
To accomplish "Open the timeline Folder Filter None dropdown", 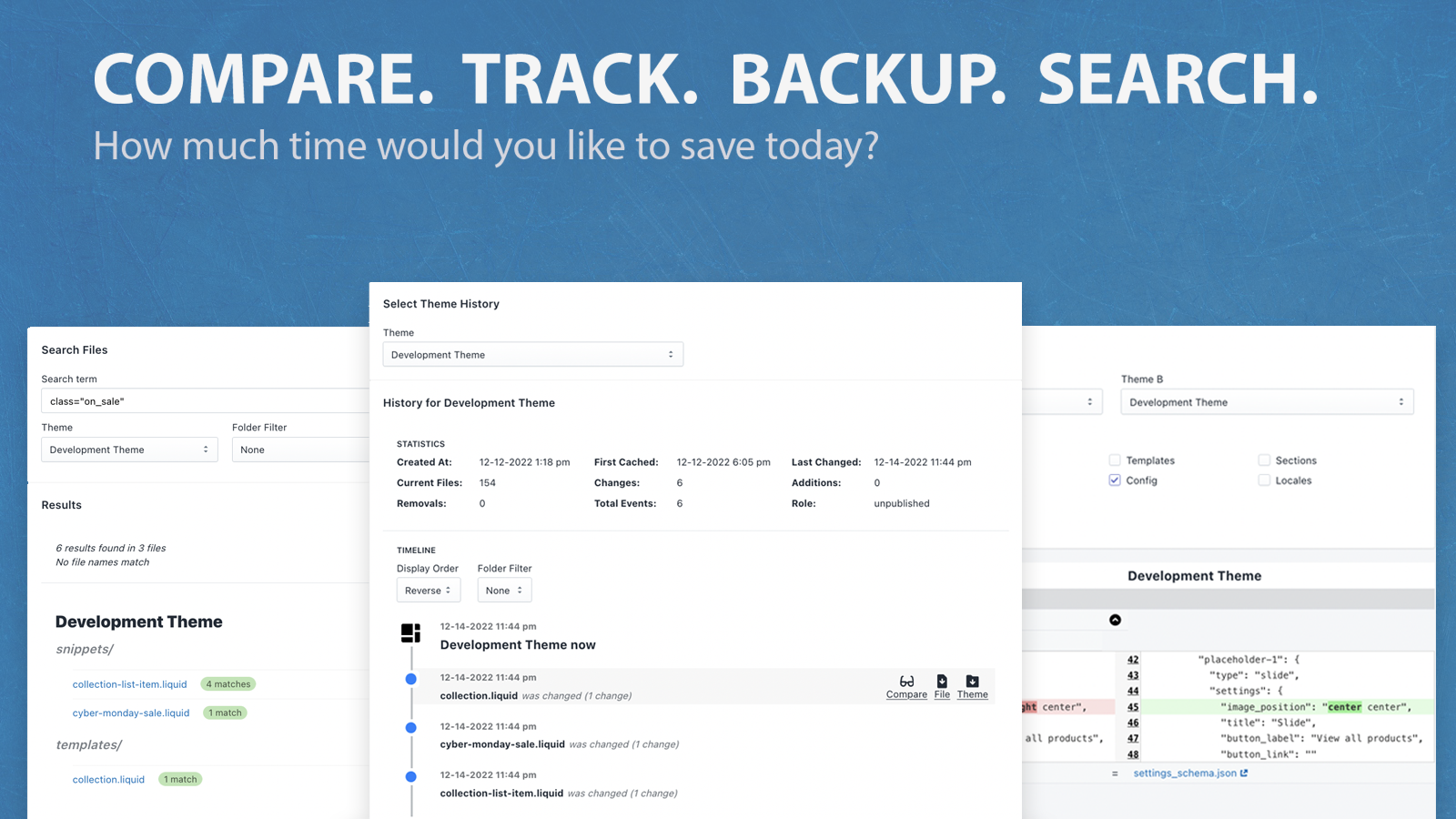I will pyautogui.click(x=504, y=591).
